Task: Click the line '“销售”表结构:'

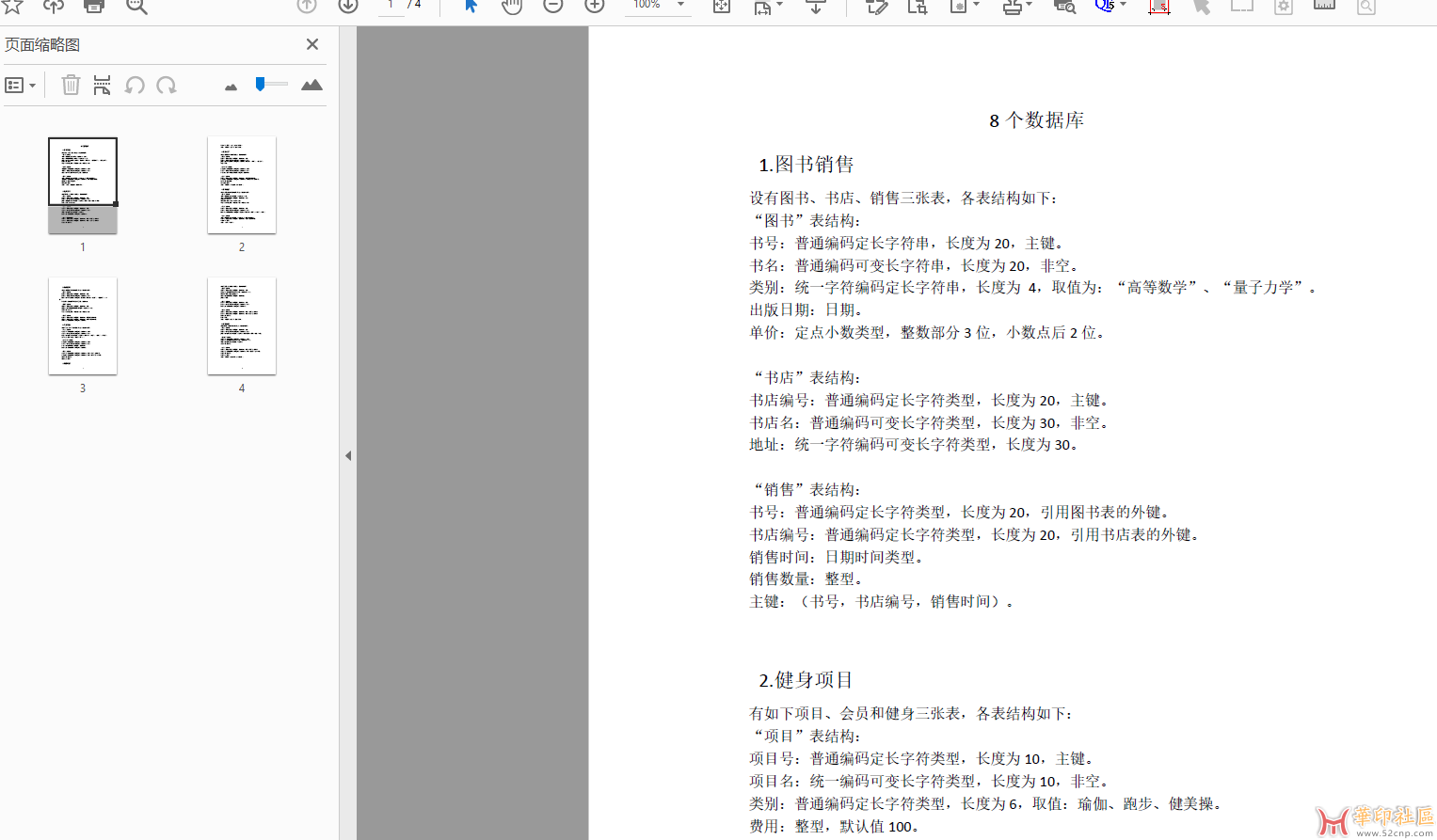Action: (806, 490)
